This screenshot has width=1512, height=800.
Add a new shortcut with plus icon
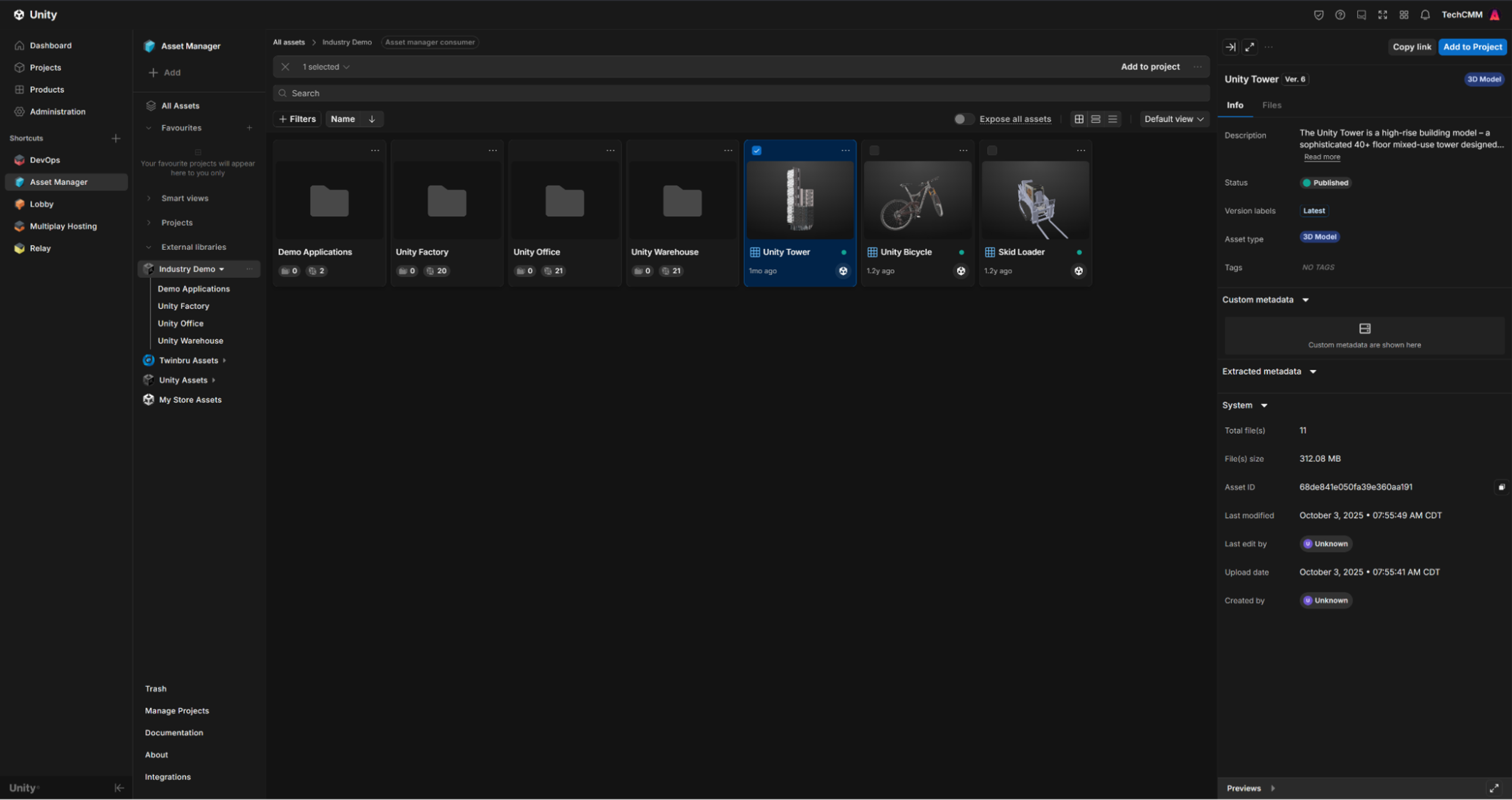[x=115, y=139]
